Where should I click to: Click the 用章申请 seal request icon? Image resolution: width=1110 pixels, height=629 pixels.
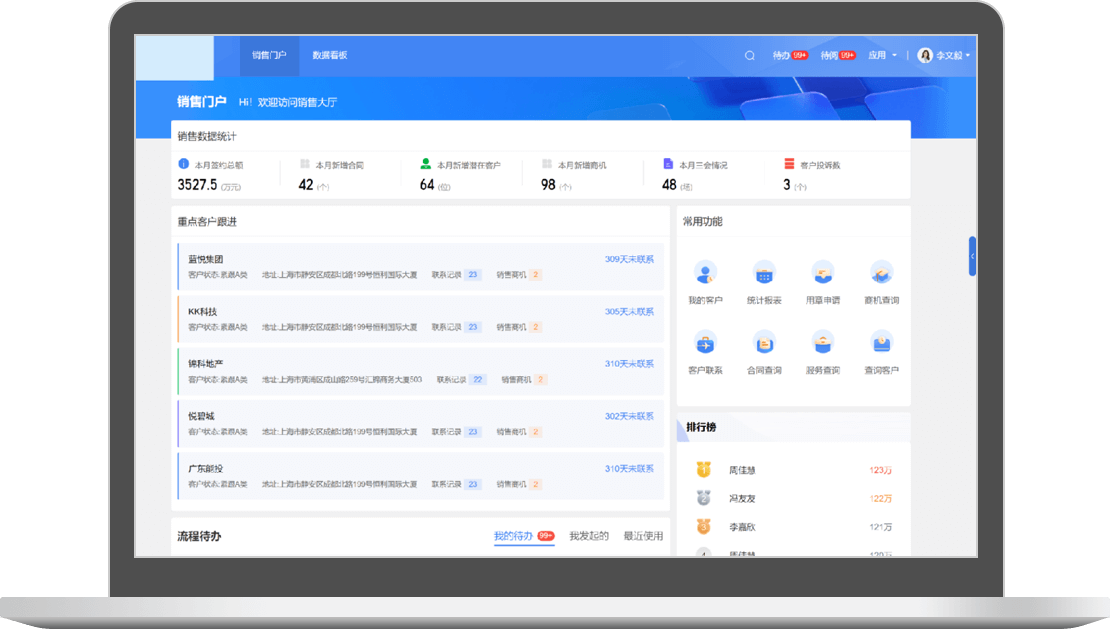point(822,273)
